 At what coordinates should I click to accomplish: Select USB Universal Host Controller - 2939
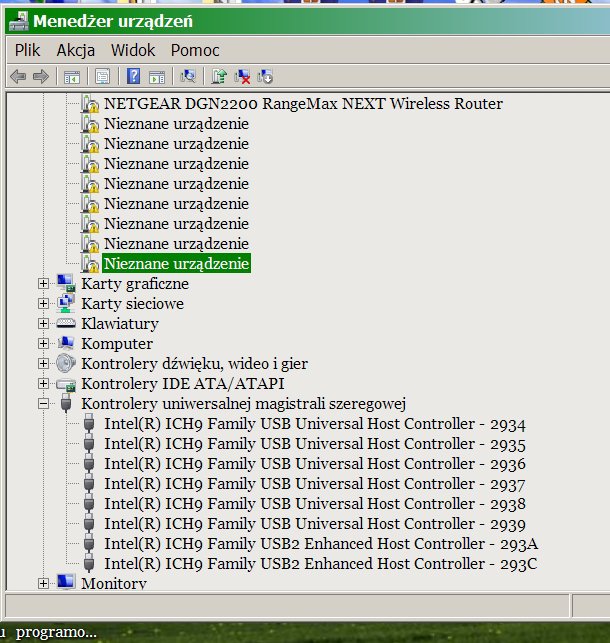[315, 524]
